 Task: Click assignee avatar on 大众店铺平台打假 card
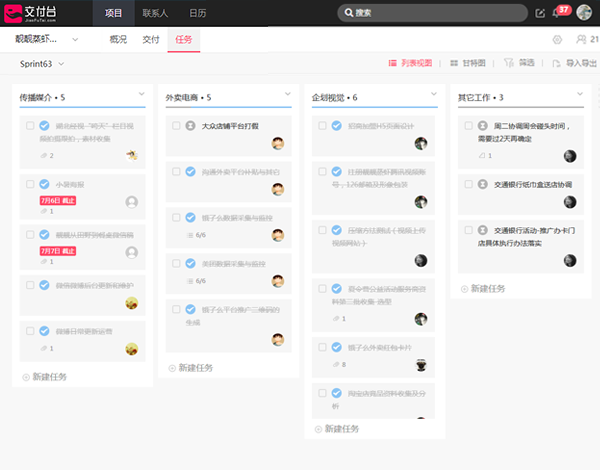(278, 144)
